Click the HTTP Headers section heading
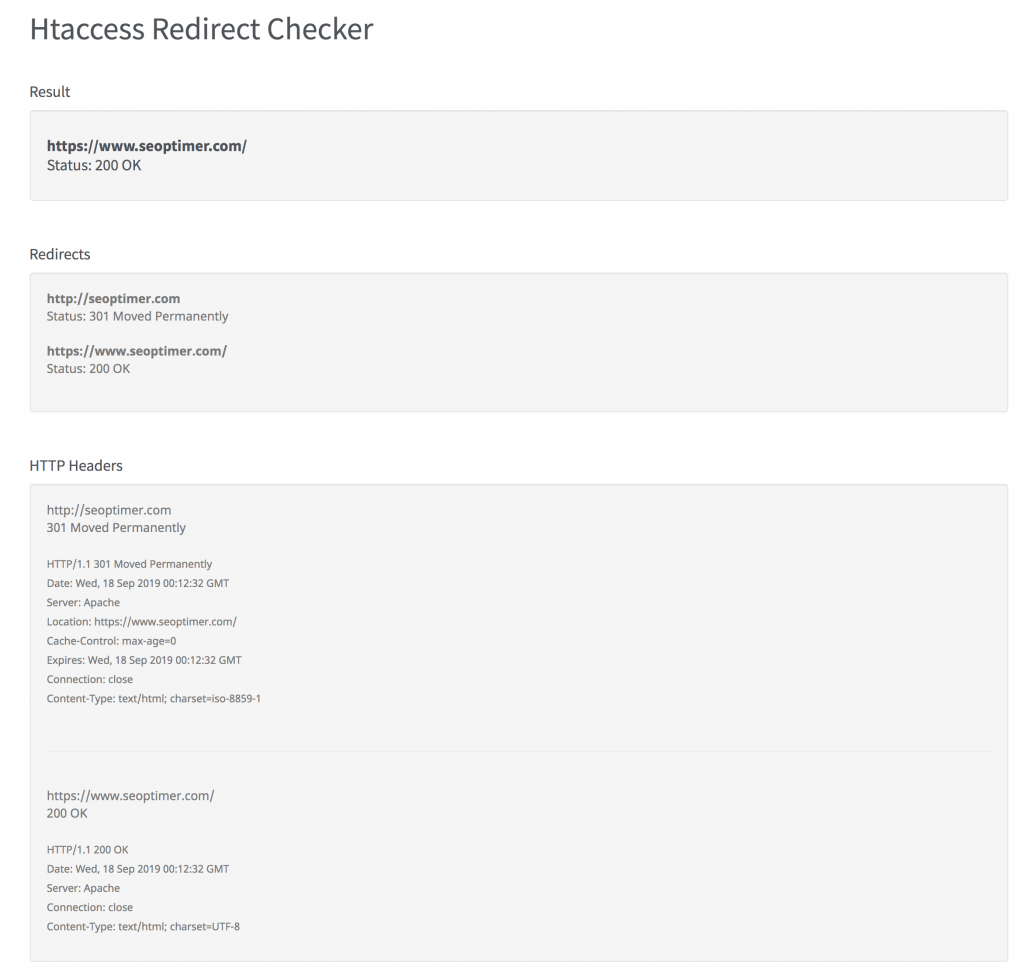The height and width of the screenshot is (974, 1024). tap(76, 465)
